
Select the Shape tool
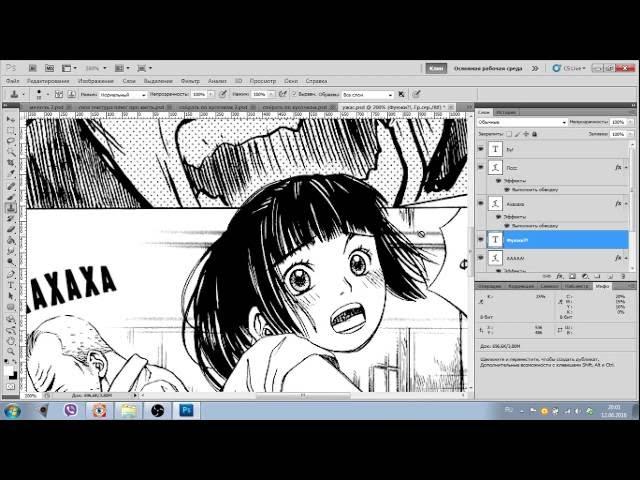pyautogui.click(x=11, y=307)
